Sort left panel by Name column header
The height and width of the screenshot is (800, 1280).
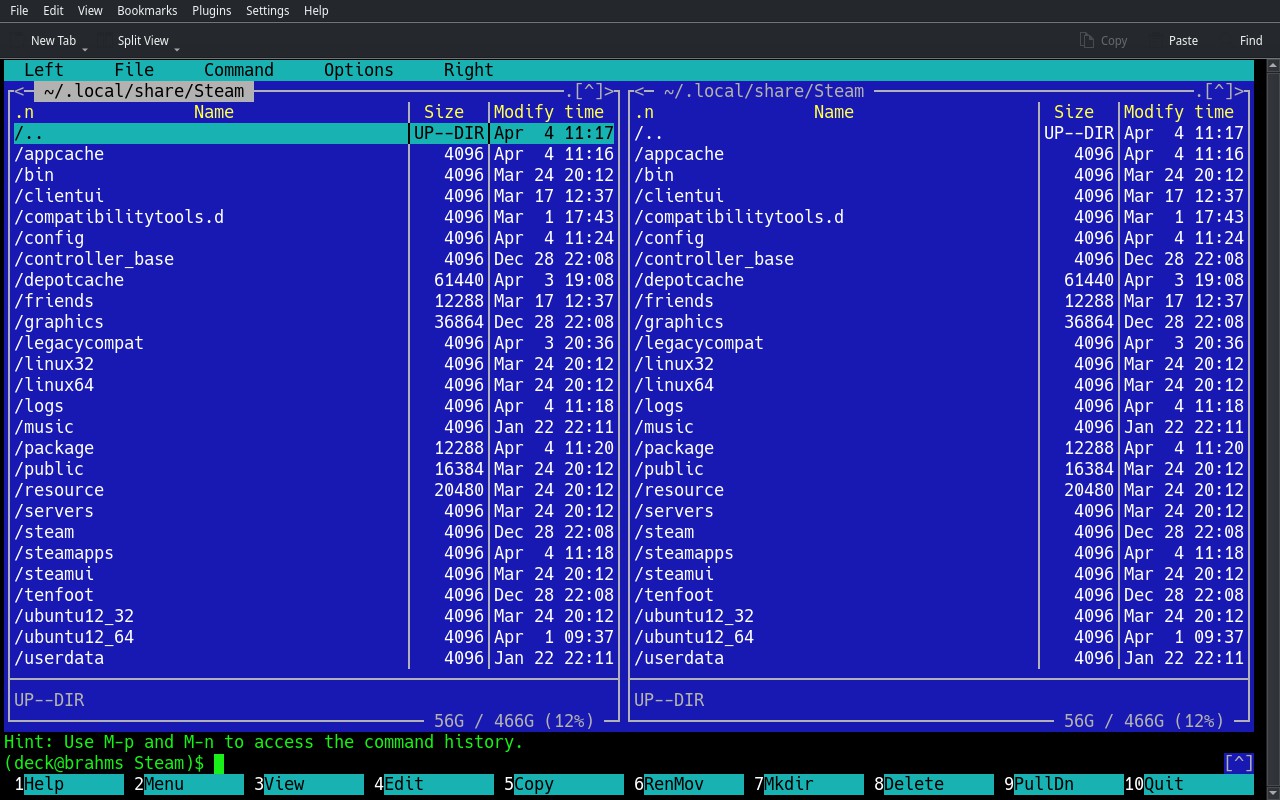(x=214, y=112)
